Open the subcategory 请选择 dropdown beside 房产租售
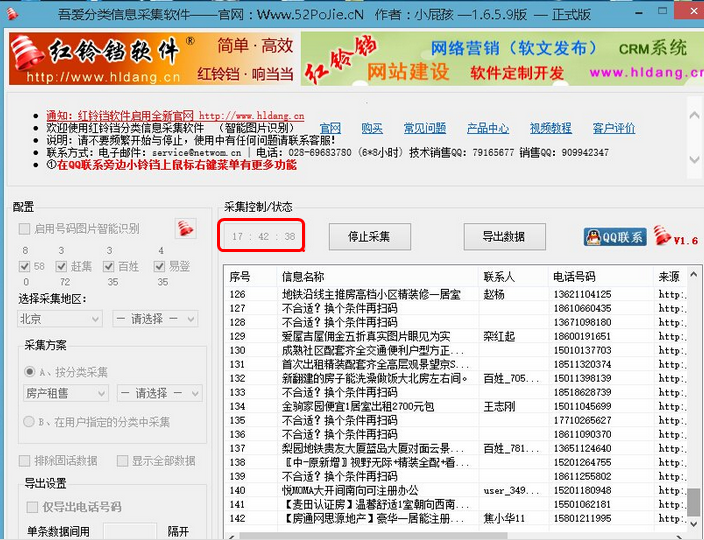 click(x=160, y=393)
